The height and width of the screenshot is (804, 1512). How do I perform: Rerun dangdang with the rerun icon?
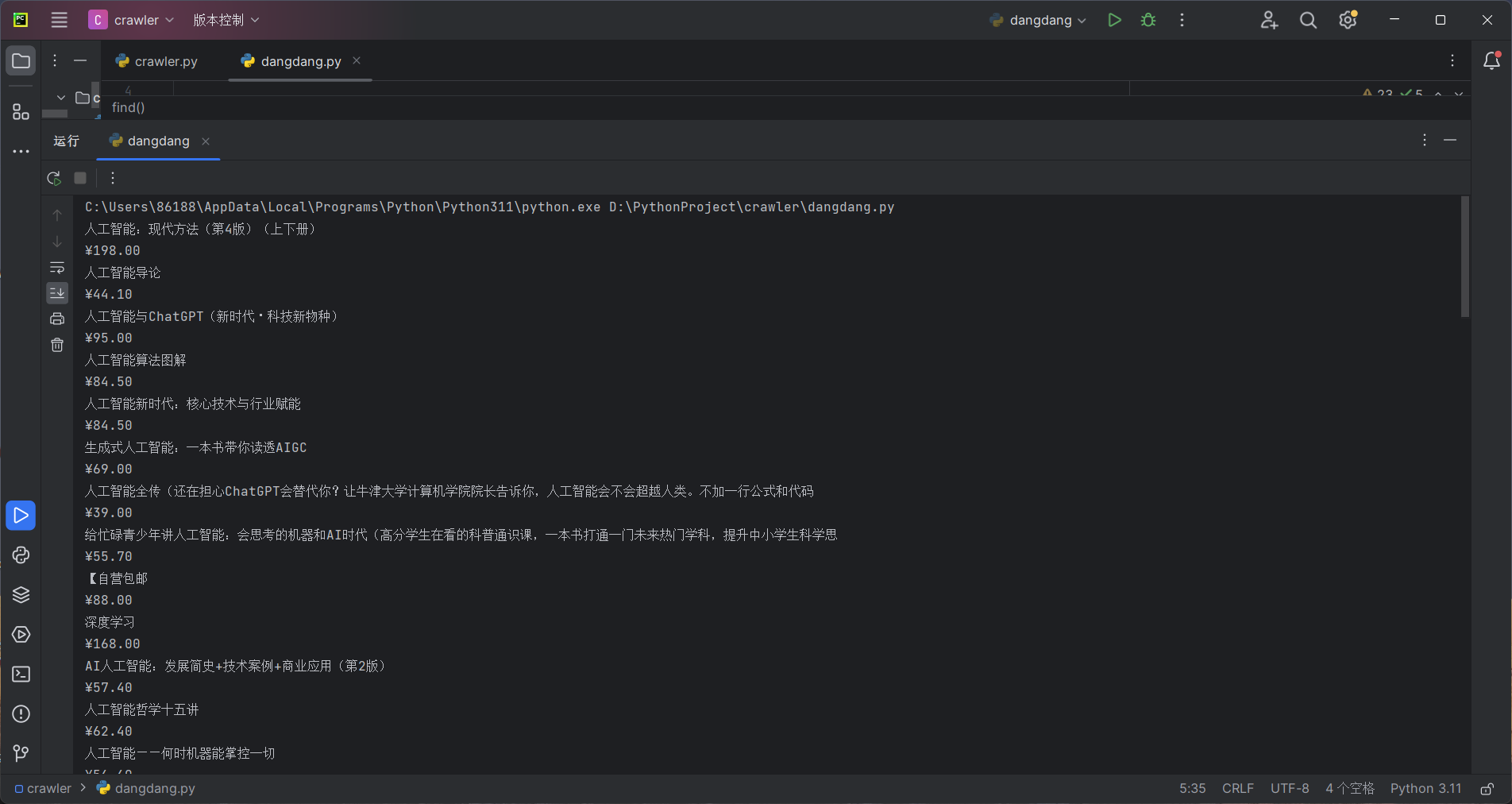54,178
